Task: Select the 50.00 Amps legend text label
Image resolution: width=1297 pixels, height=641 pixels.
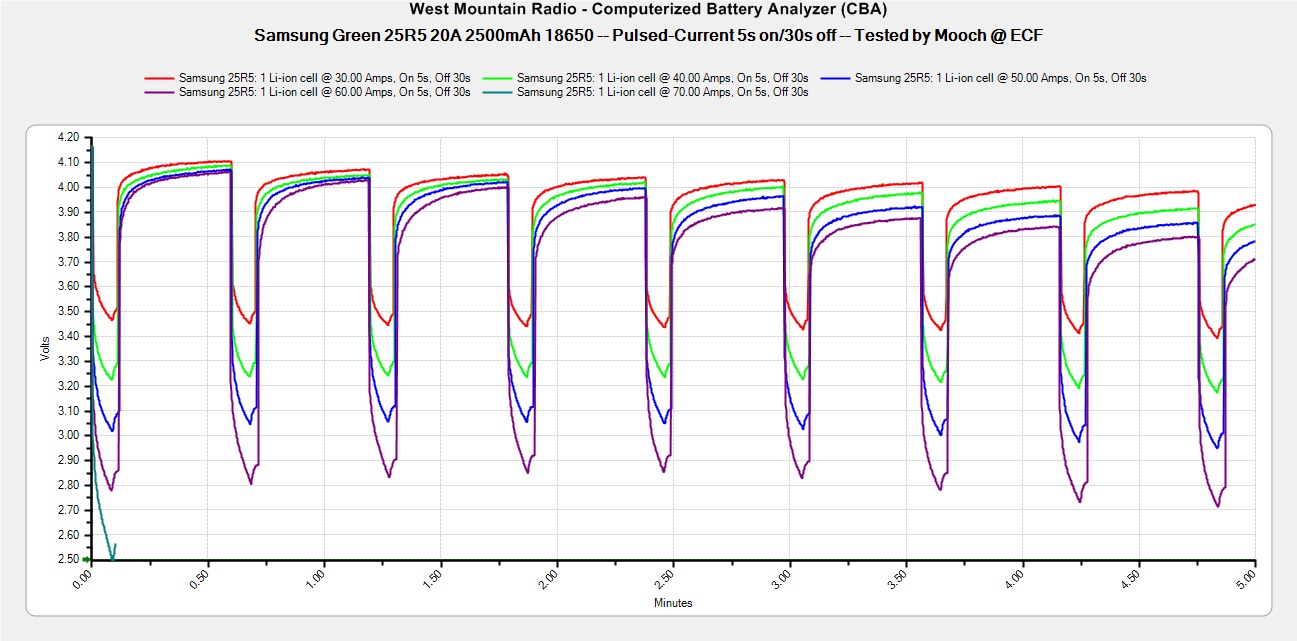Action: pyautogui.click(x=1000, y=77)
